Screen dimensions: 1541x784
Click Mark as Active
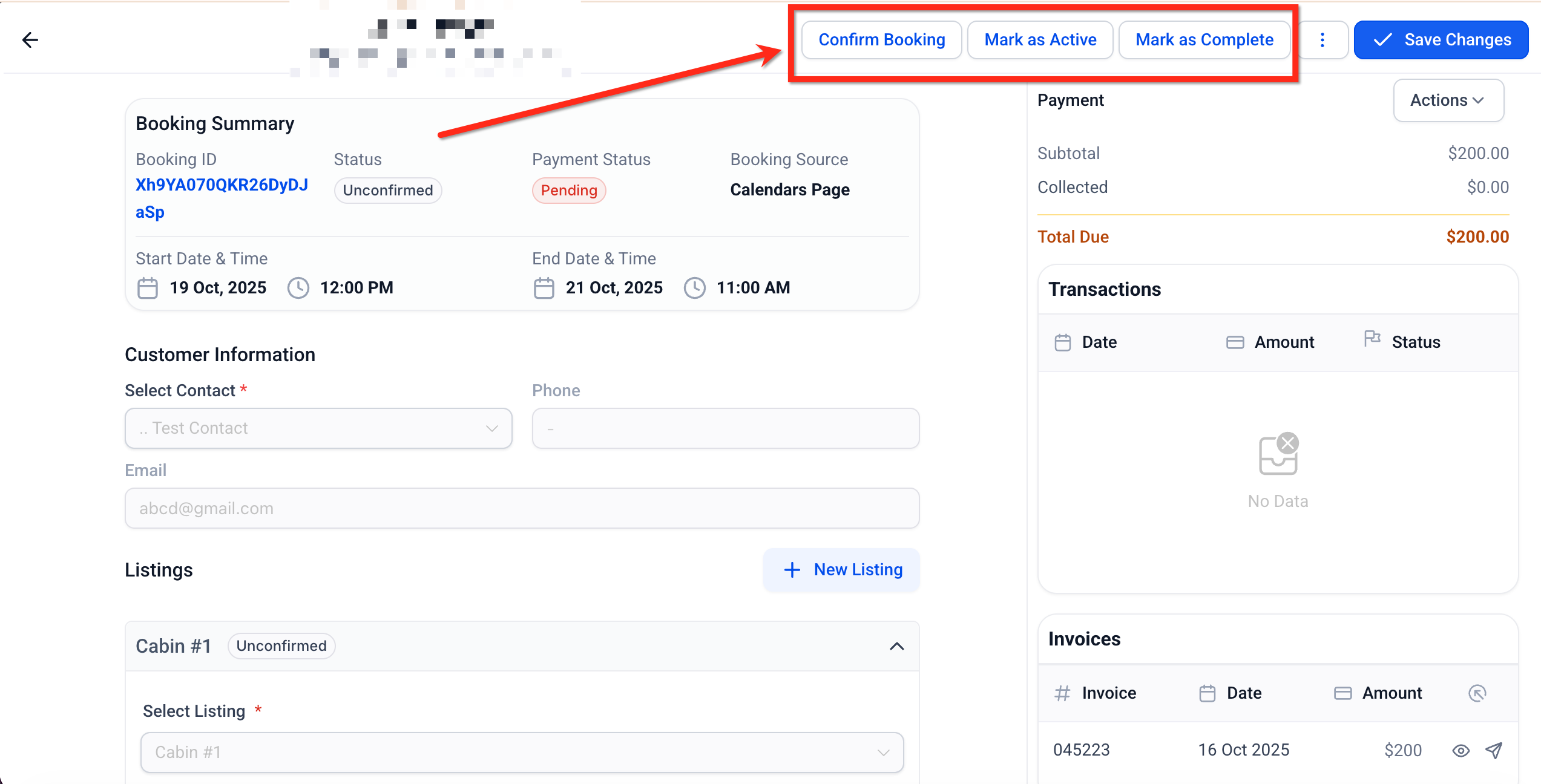coord(1040,40)
